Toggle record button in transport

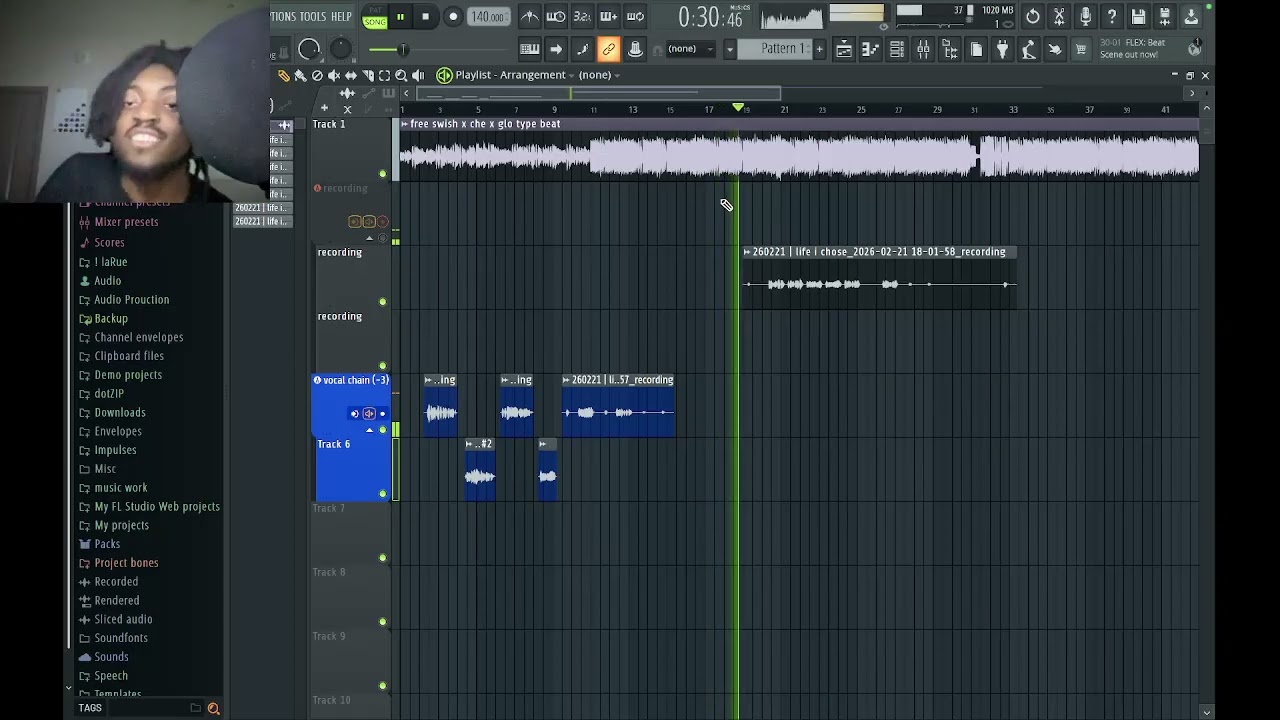pyautogui.click(x=453, y=16)
